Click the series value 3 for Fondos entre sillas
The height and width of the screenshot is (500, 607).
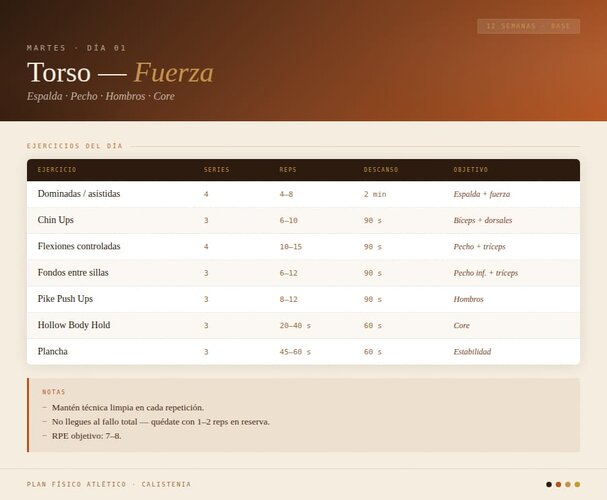coord(206,273)
